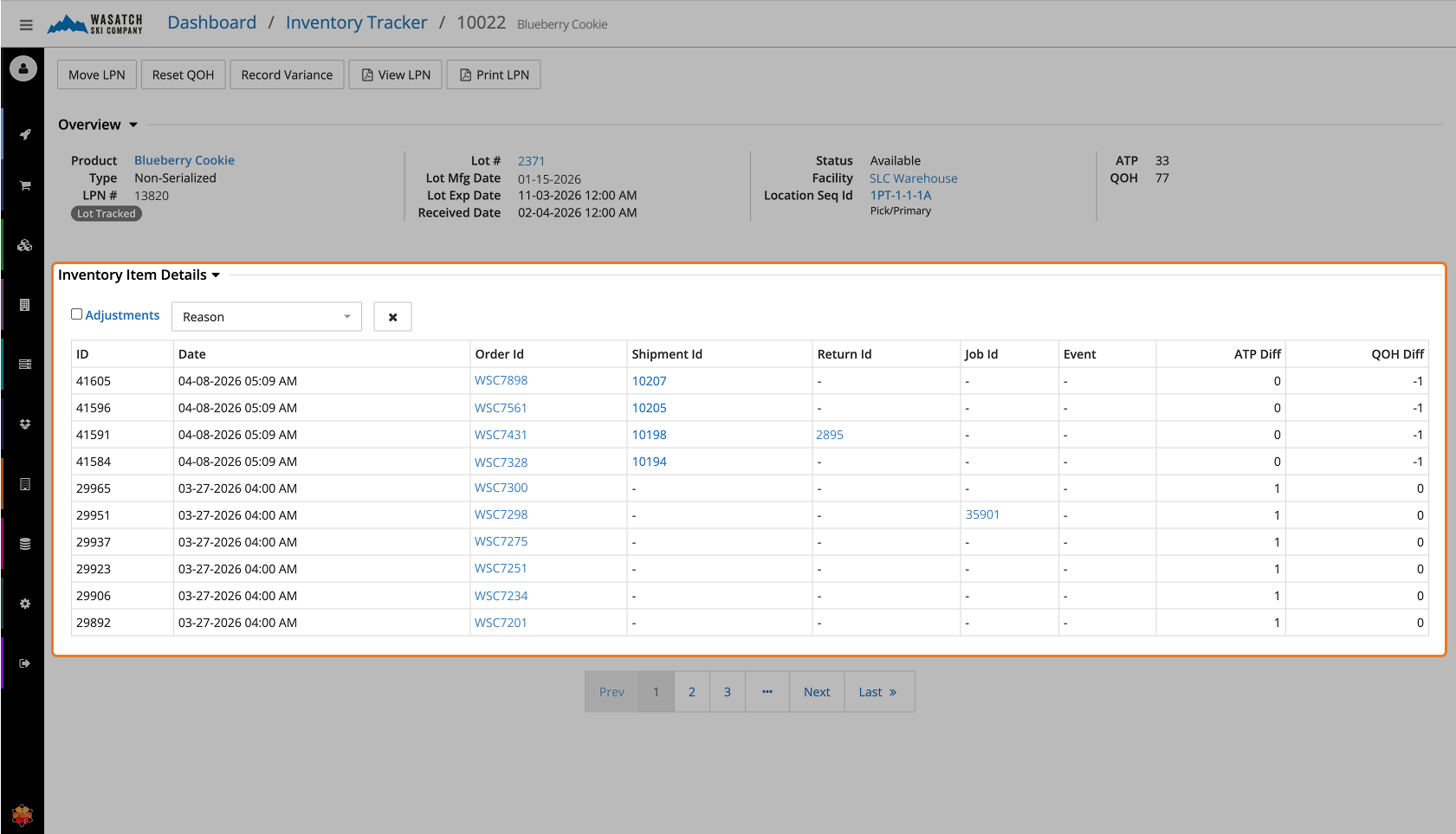Open Lot number 2371 link
The height and width of the screenshot is (834, 1456).
pyautogui.click(x=532, y=161)
